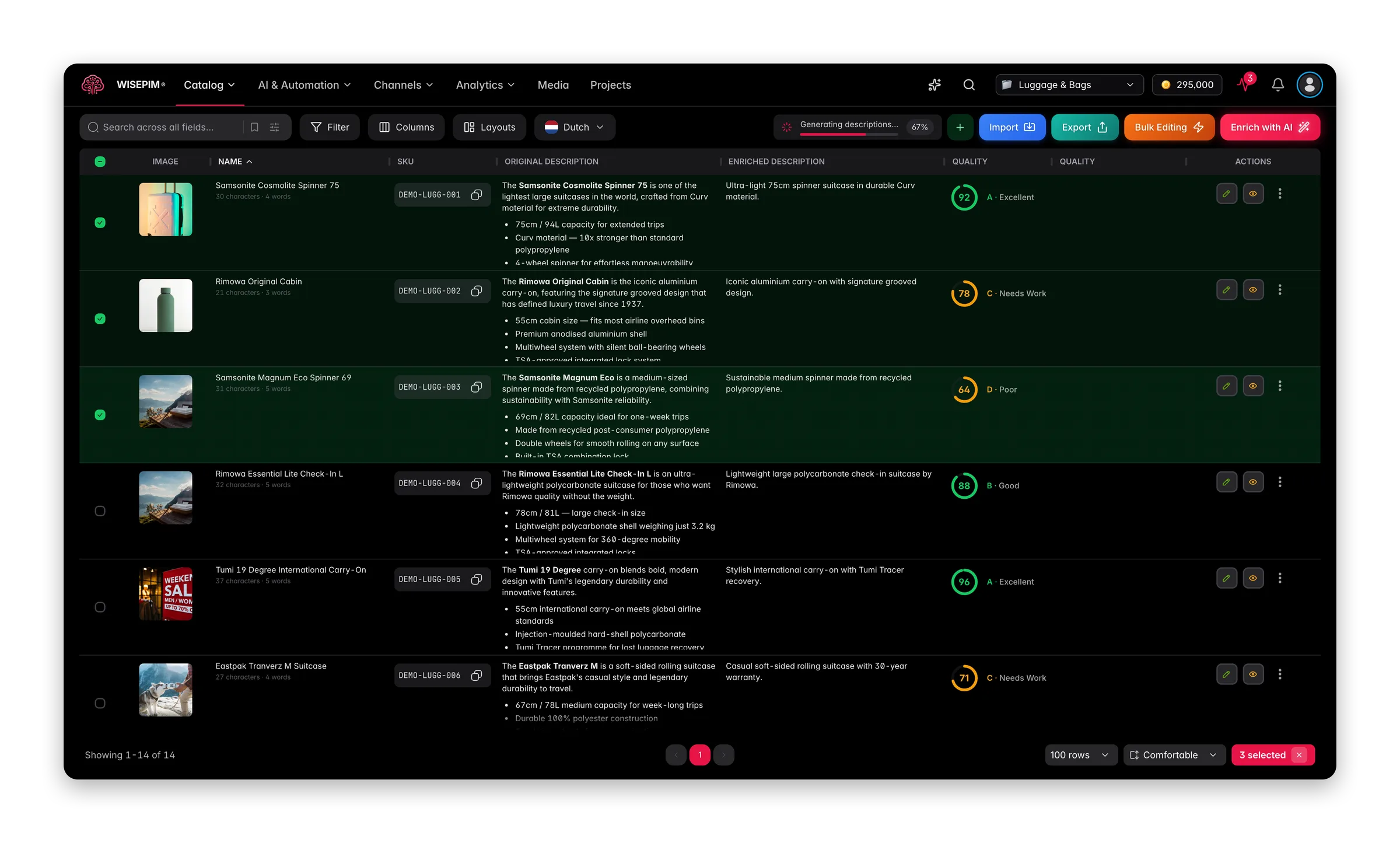The height and width of the screenshot is (843, 1400).
Task: Edit Rimowa Original Cabin with pencil icon
Action: click(x=1226, y=290)
